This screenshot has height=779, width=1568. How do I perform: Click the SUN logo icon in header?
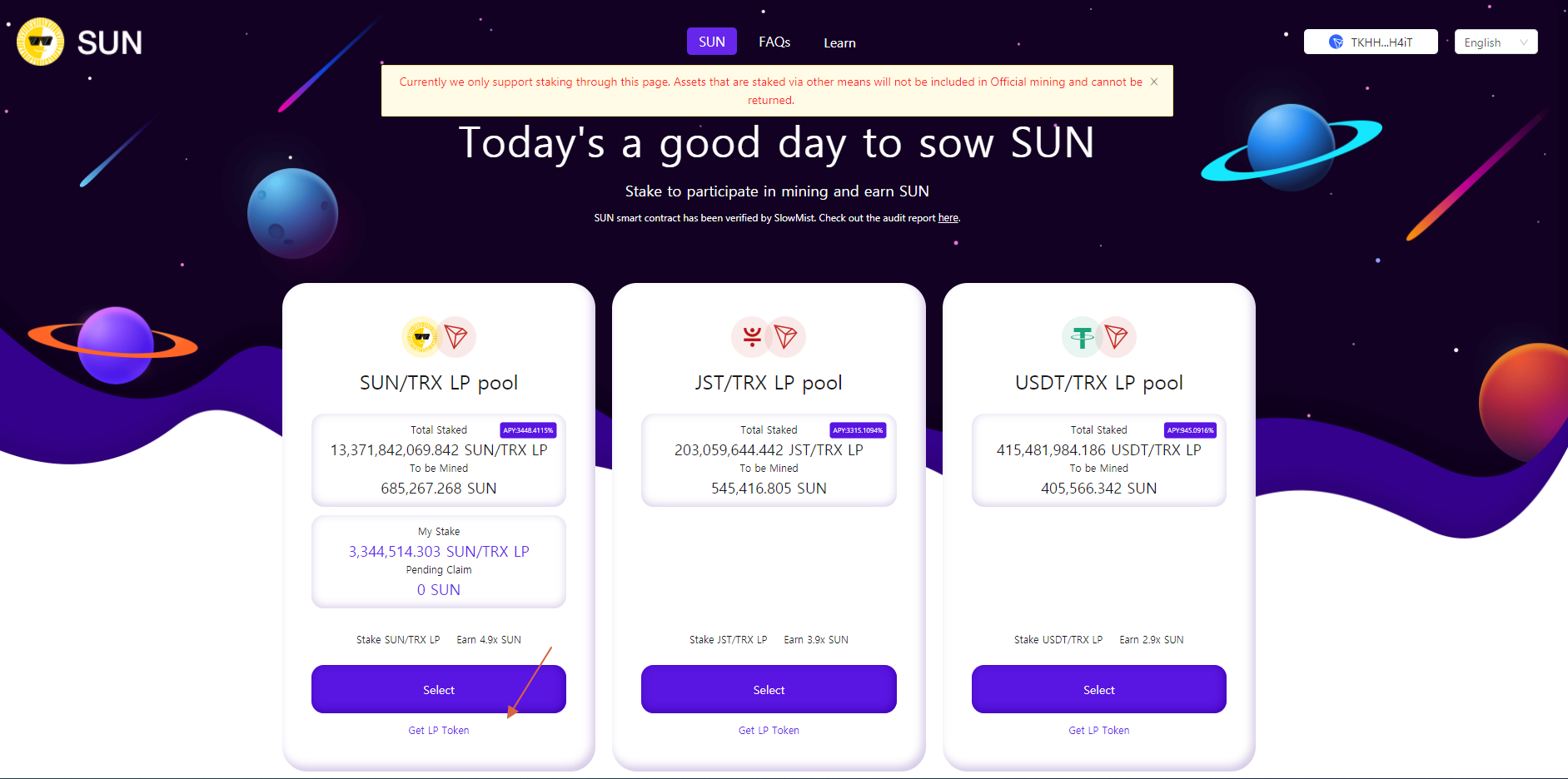[x=40, y=42]
